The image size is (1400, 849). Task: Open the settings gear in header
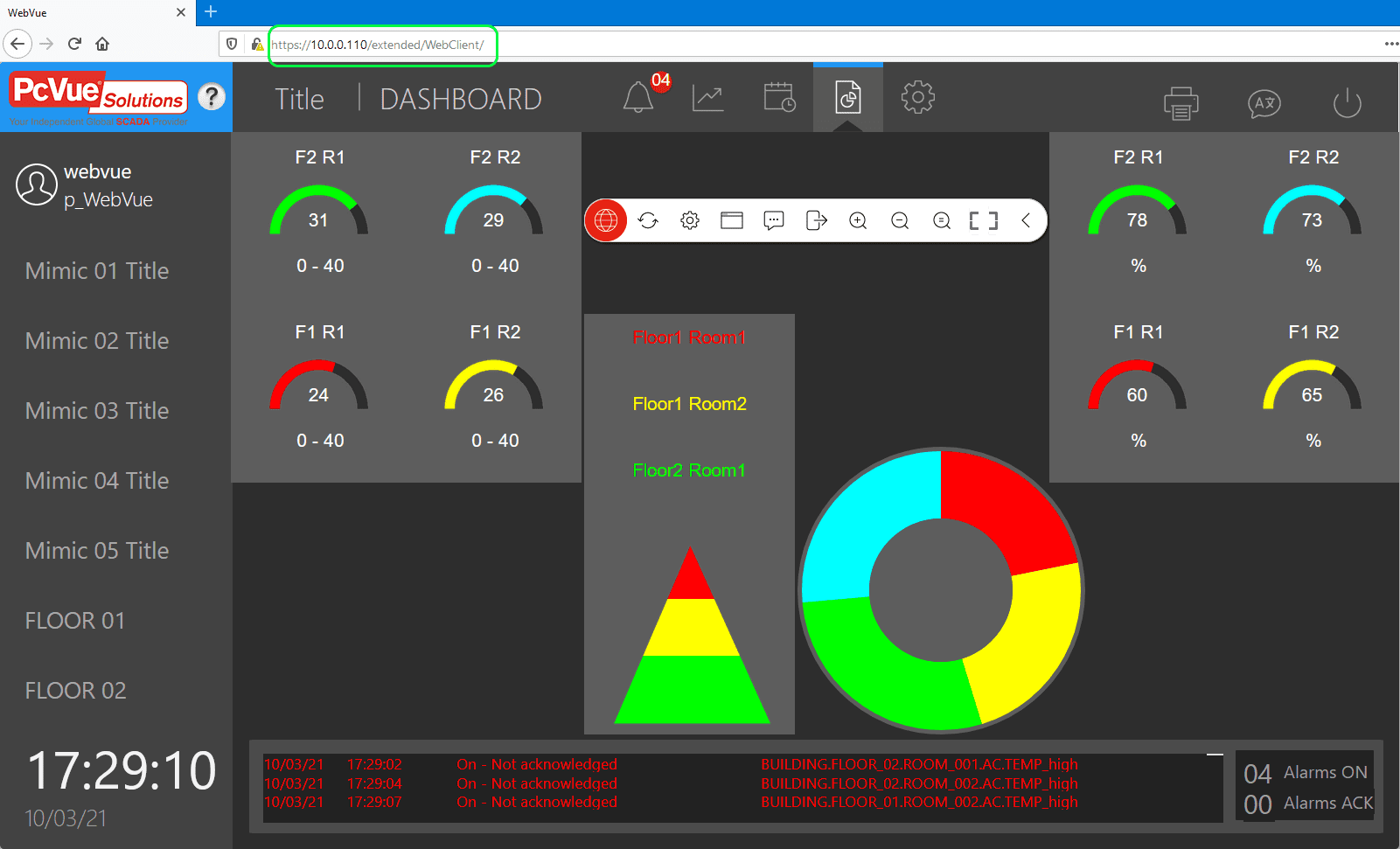click(x=917, y=98)
